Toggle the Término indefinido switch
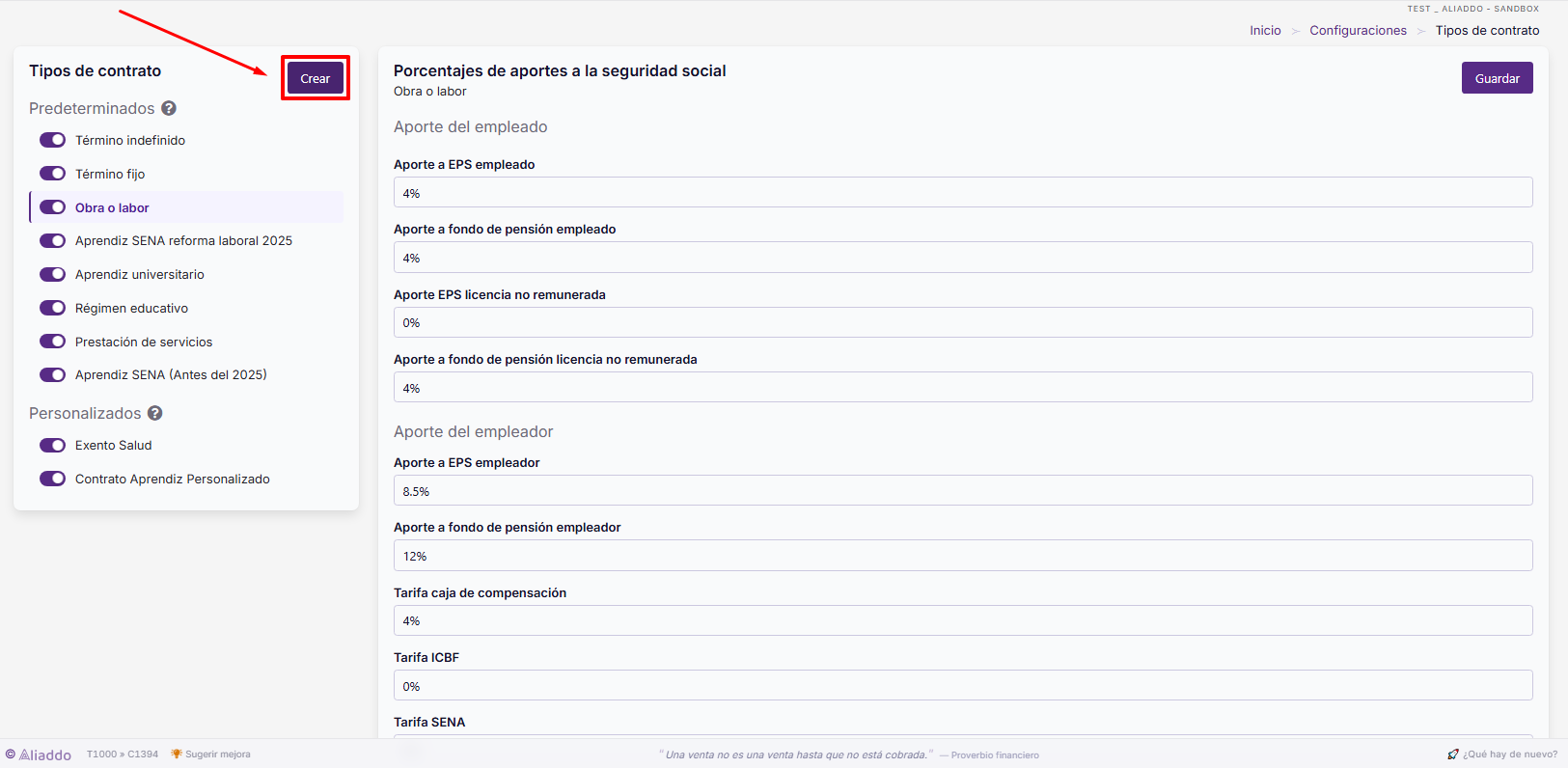 click(52, 140)
